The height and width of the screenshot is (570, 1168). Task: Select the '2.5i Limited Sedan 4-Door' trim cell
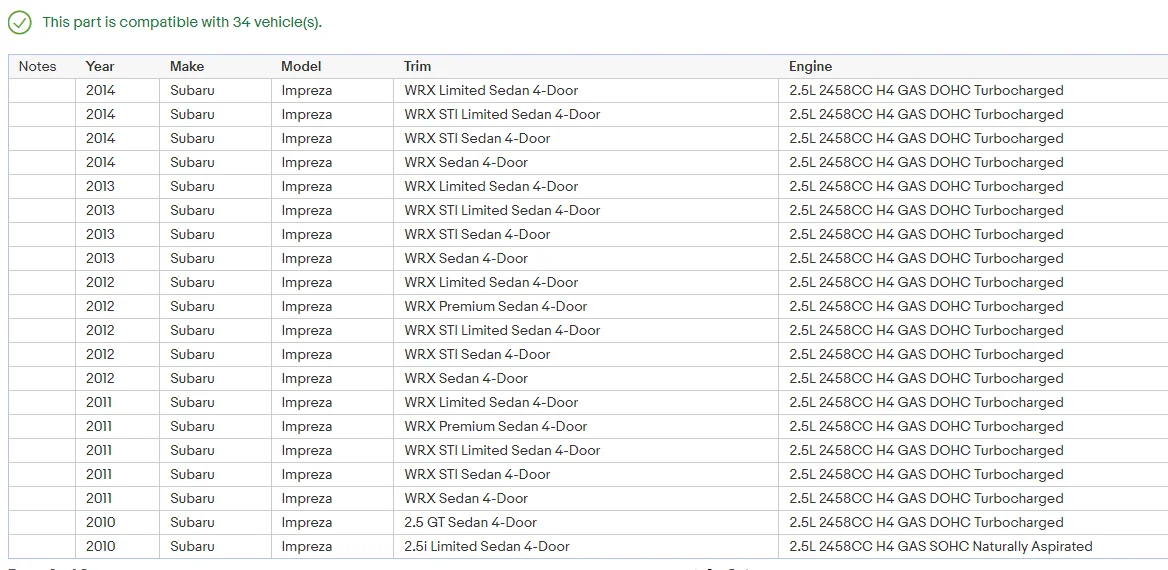click(x=586, y=546)
